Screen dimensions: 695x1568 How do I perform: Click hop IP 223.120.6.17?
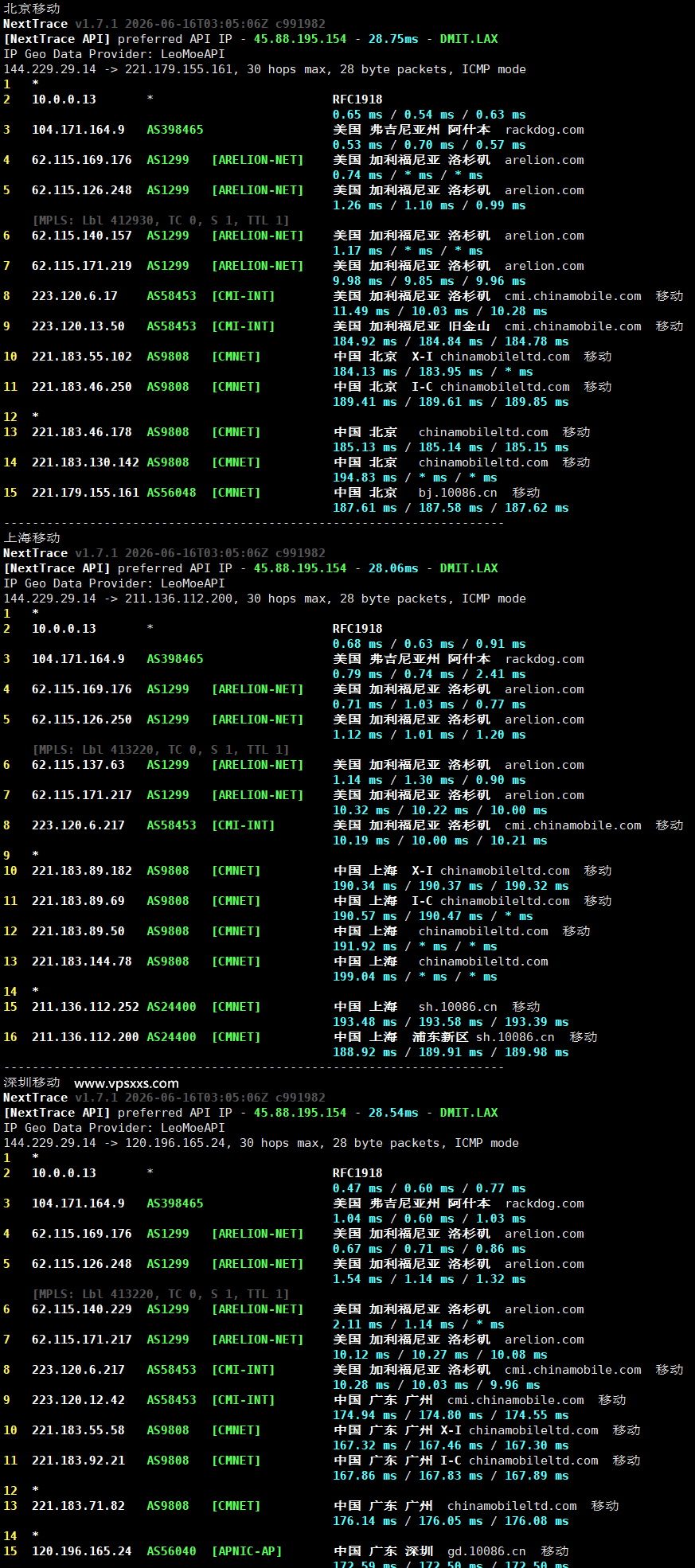75,296
